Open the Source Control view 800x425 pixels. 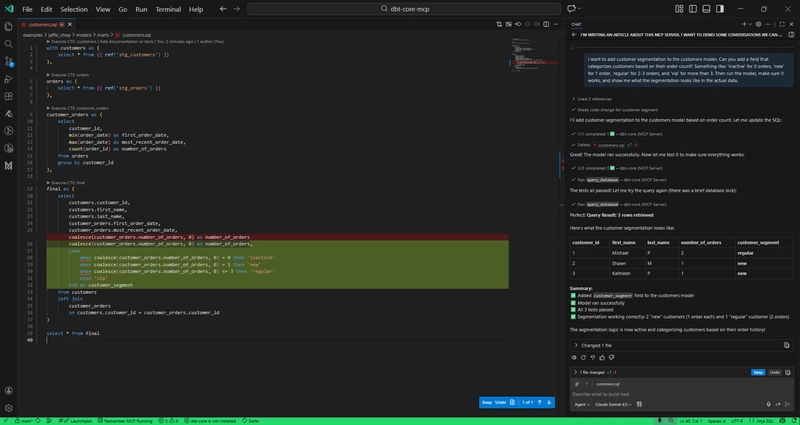click(x=8, y=62)
